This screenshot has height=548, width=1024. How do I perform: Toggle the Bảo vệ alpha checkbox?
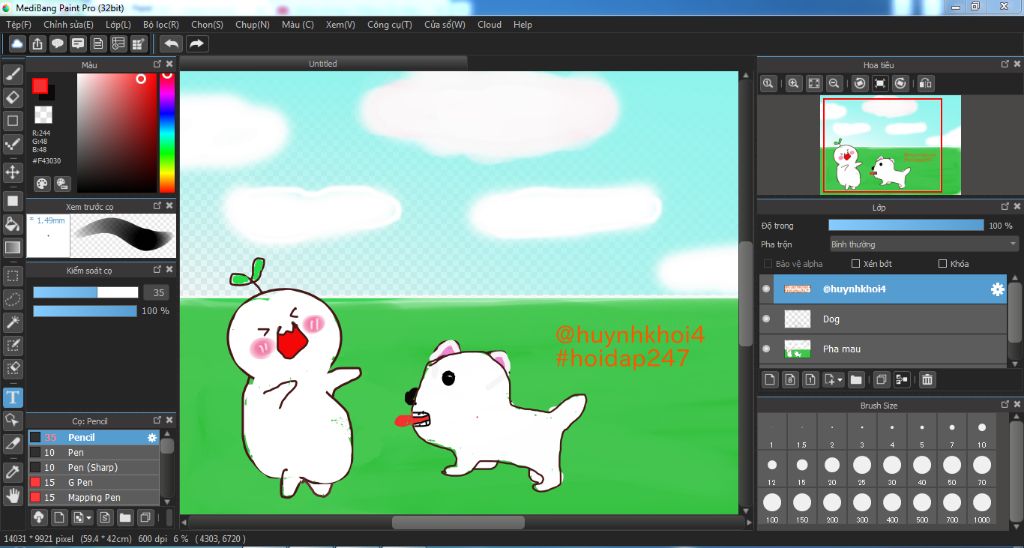768,264
